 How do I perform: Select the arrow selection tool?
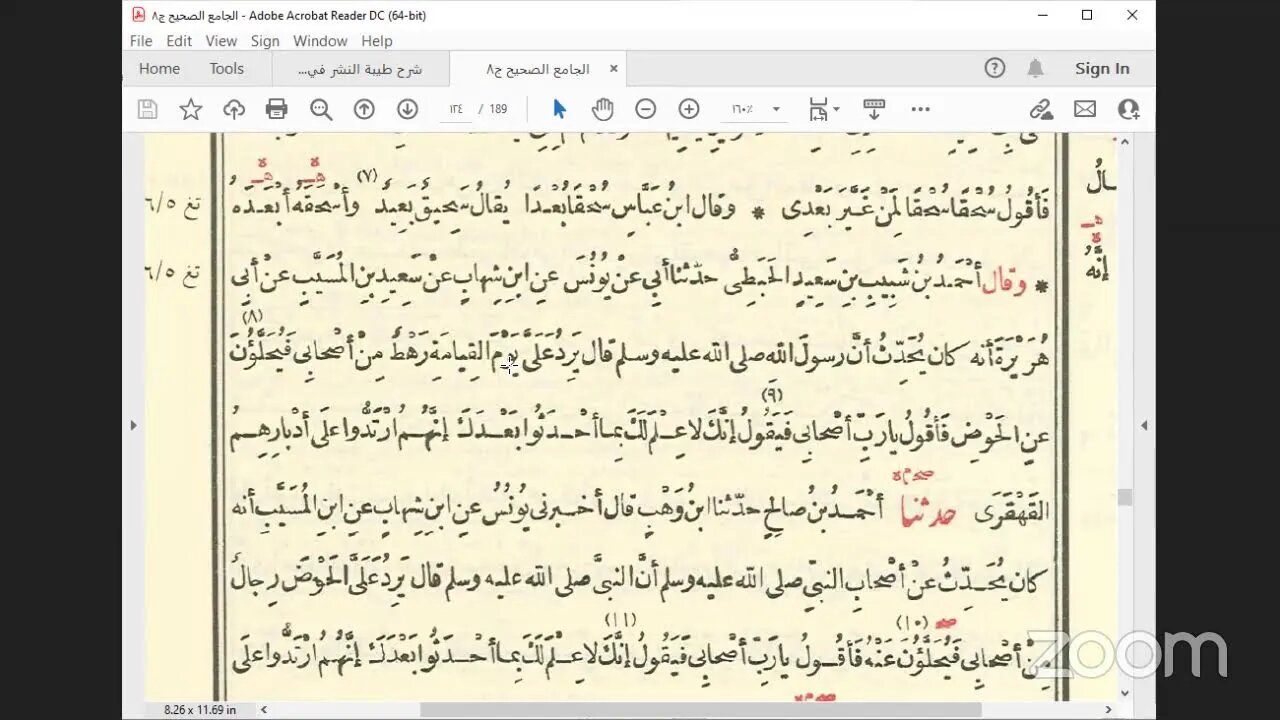point(559,109)
